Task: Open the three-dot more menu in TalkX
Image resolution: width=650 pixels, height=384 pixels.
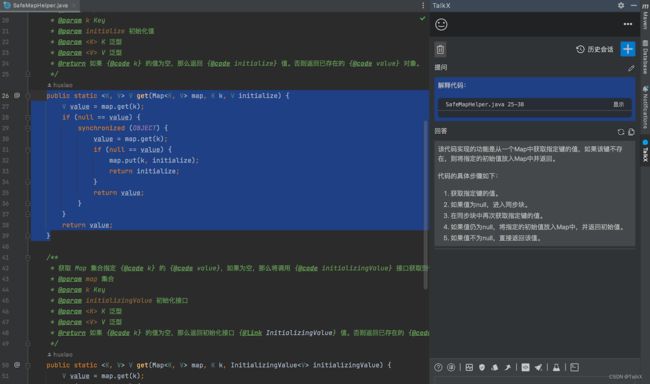Action: click(628, 24)
